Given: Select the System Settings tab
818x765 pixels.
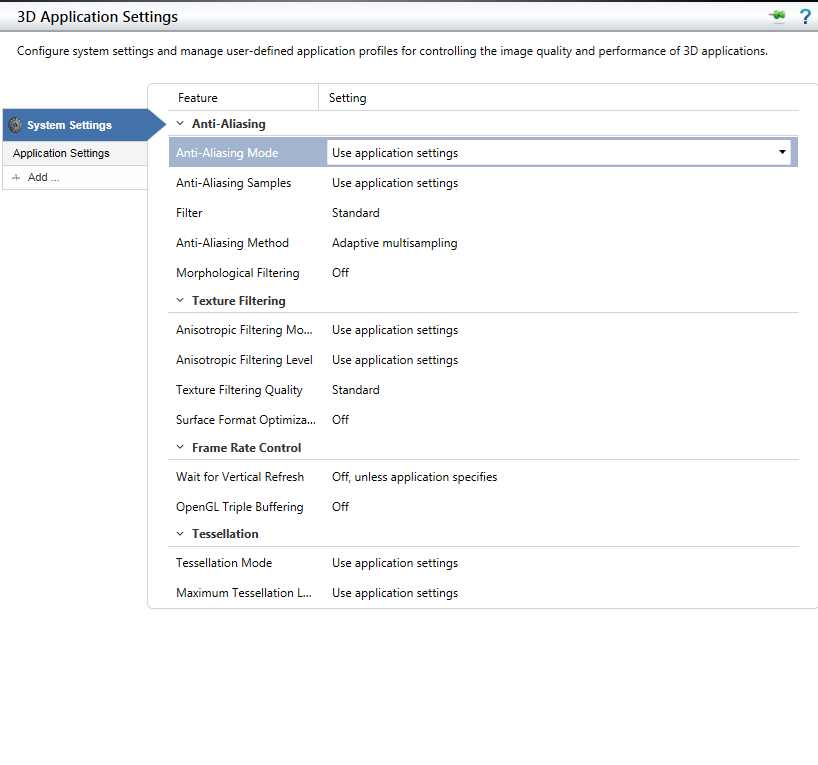Looking at the screenshot, I should 70,125.
